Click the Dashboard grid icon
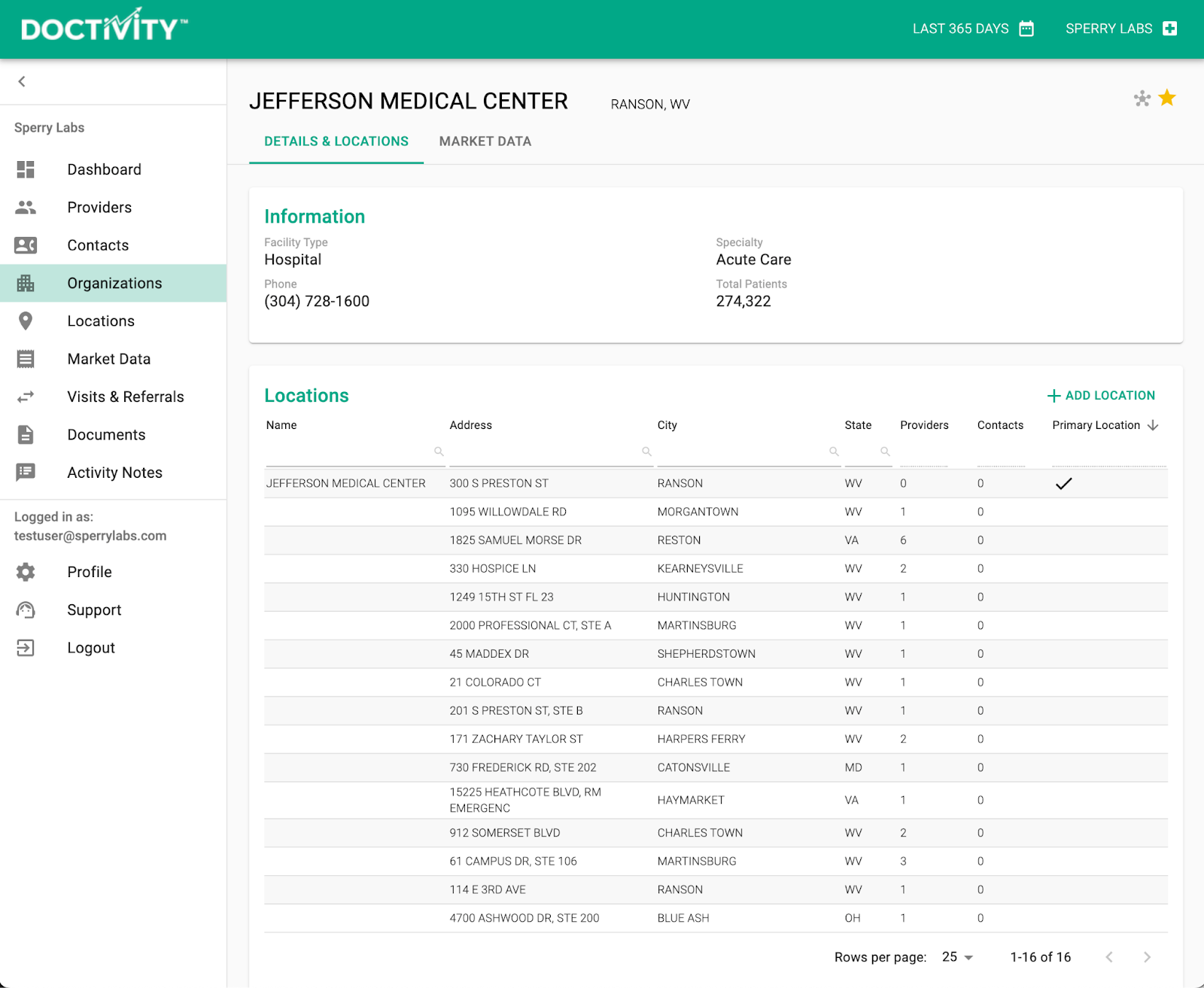 [26, 169]
